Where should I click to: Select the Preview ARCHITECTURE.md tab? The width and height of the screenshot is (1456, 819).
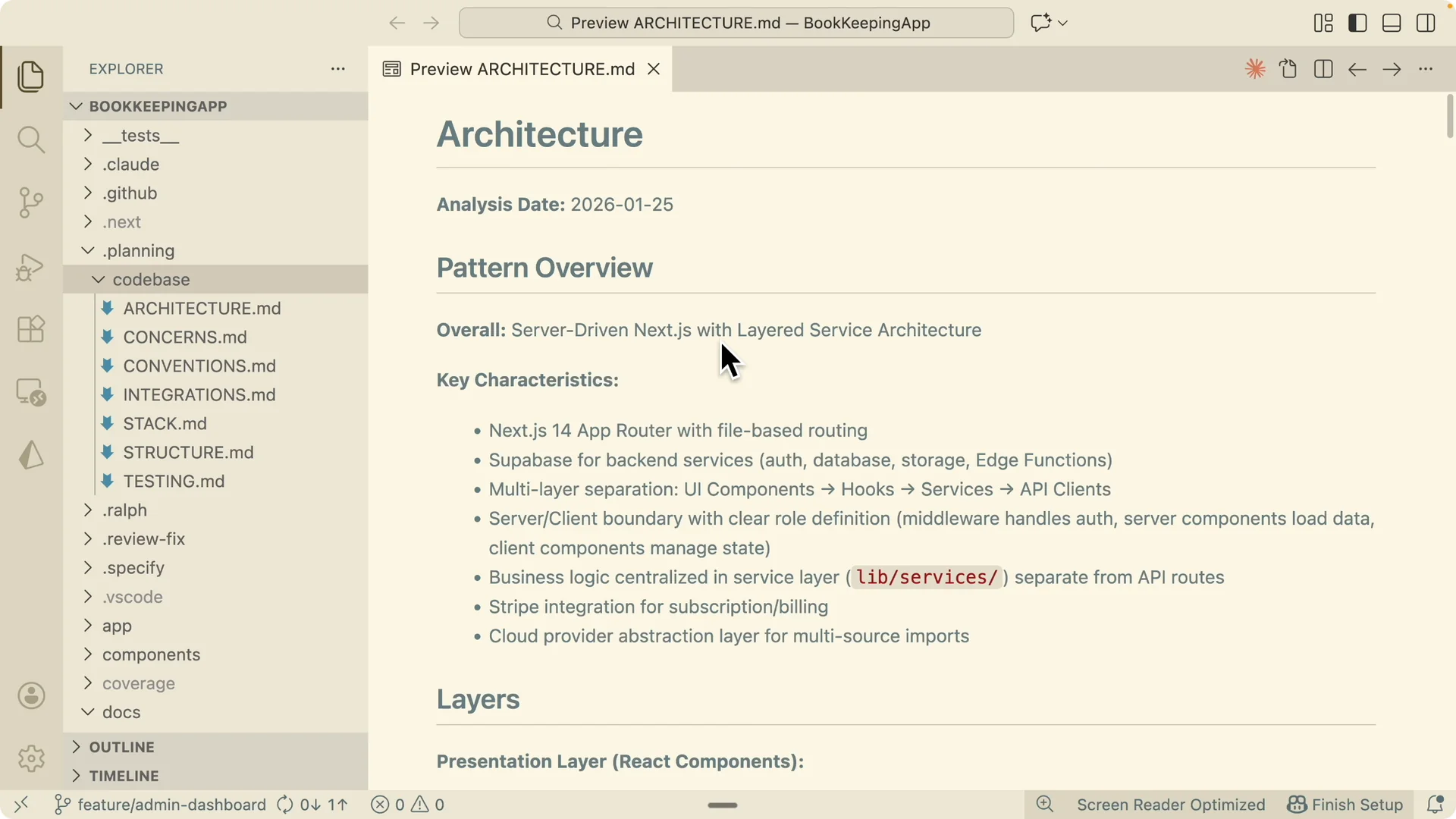(x=521, y=69)
